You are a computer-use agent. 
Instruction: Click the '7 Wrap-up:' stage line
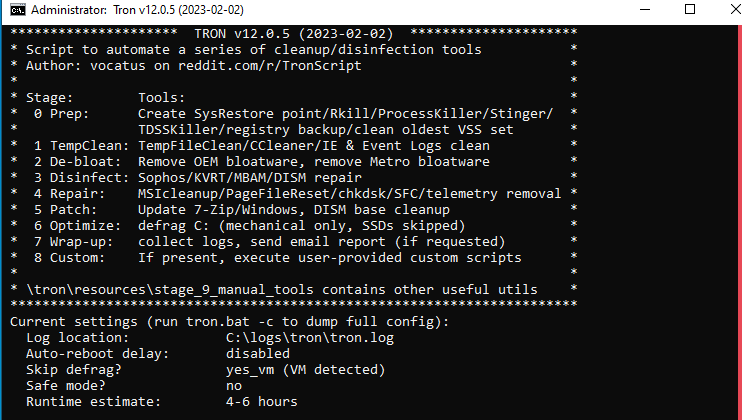[x=270, y=242]
